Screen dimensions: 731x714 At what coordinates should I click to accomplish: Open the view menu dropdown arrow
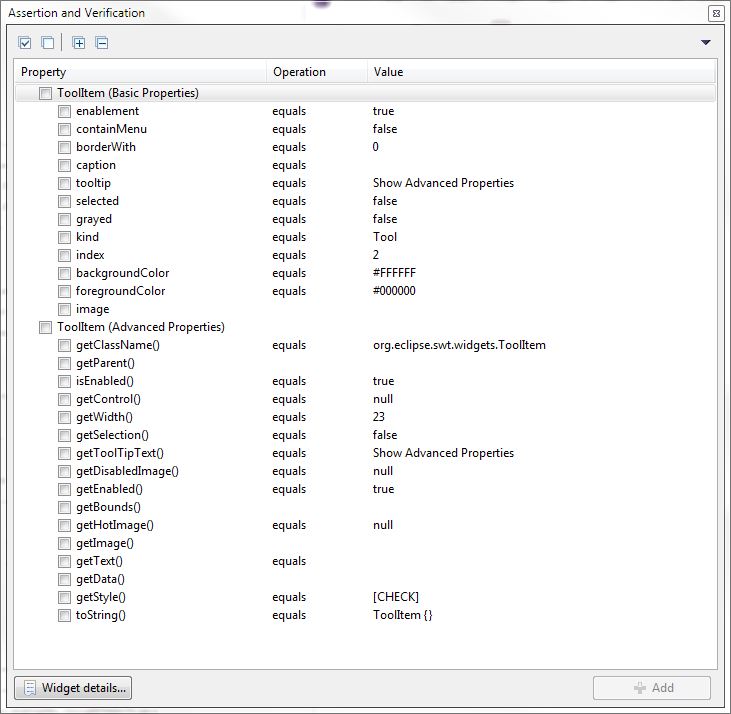(705, 43)
